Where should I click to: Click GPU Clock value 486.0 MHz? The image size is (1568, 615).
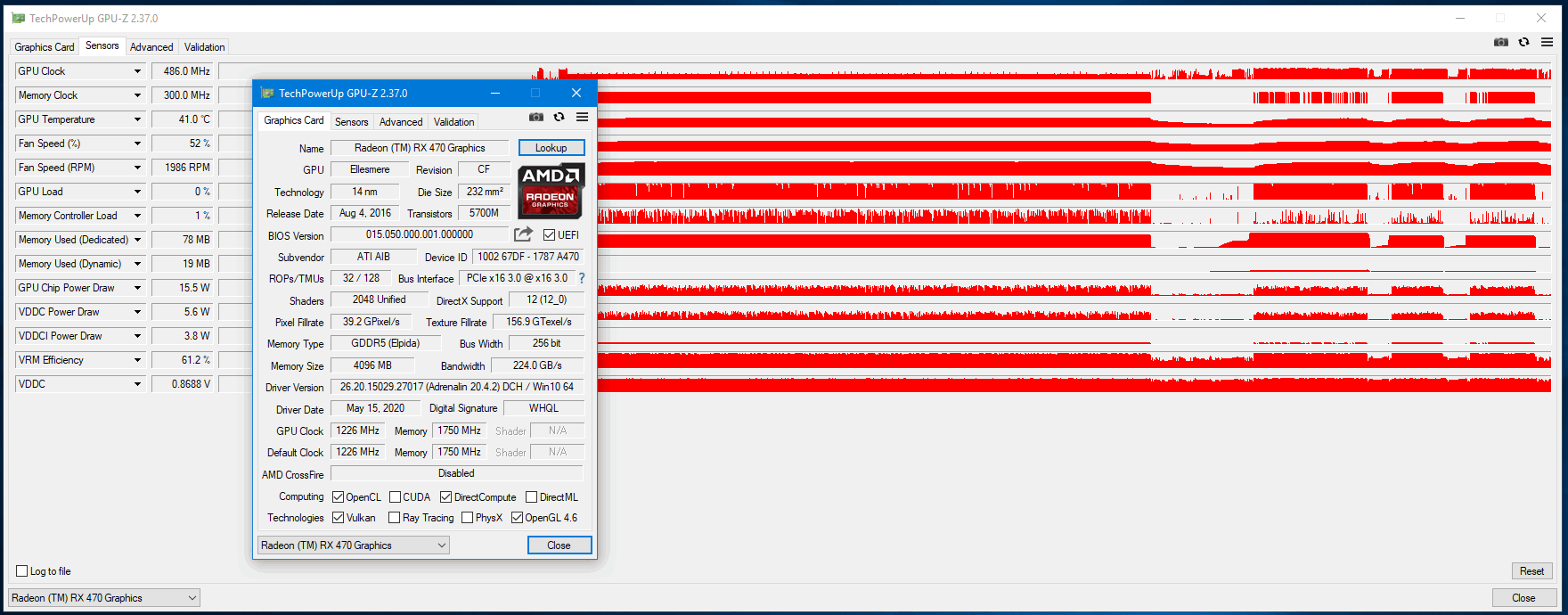coord(183,71)
